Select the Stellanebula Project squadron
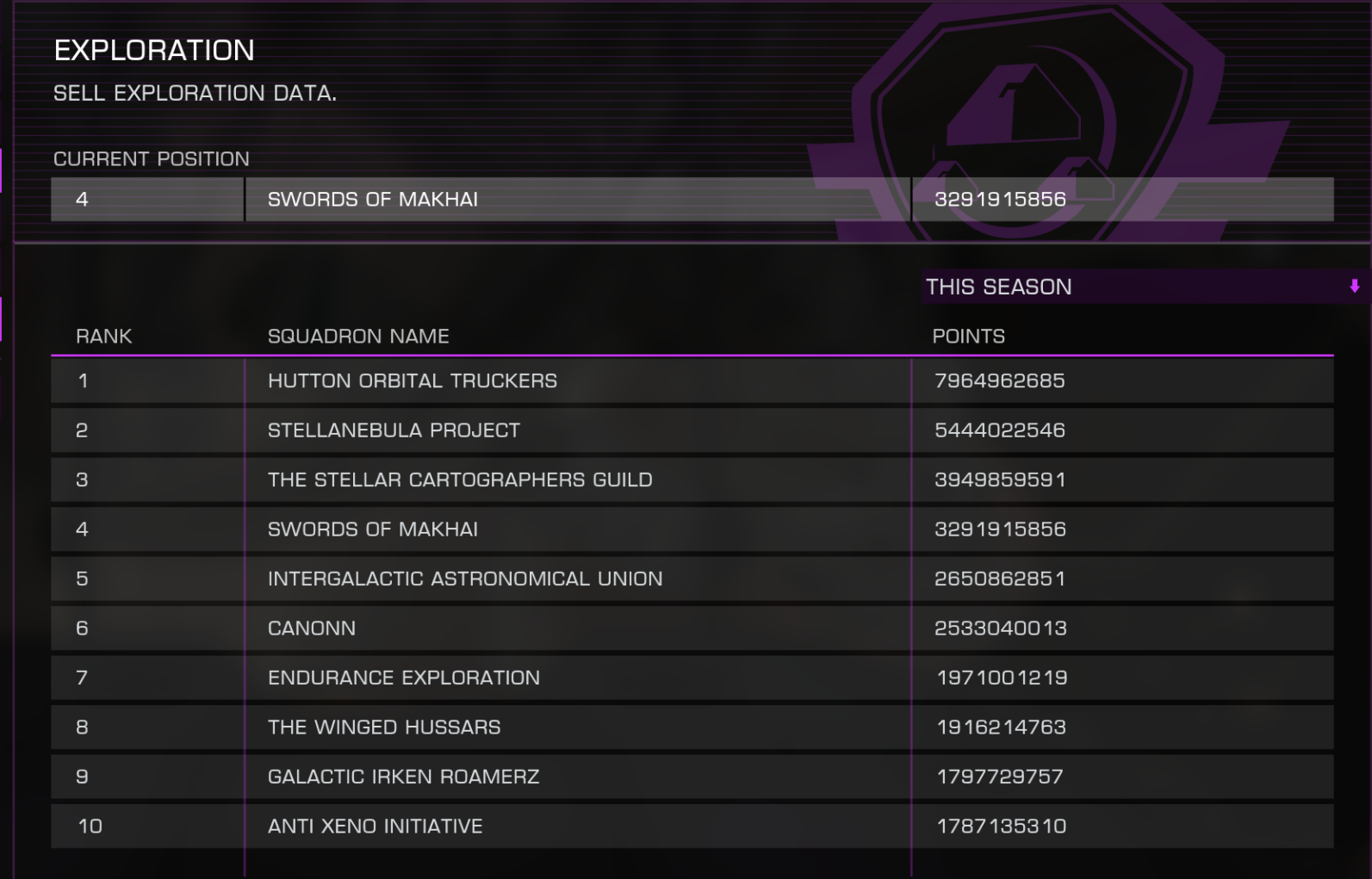Screen dimensions: 1372x879 [692, 430]
